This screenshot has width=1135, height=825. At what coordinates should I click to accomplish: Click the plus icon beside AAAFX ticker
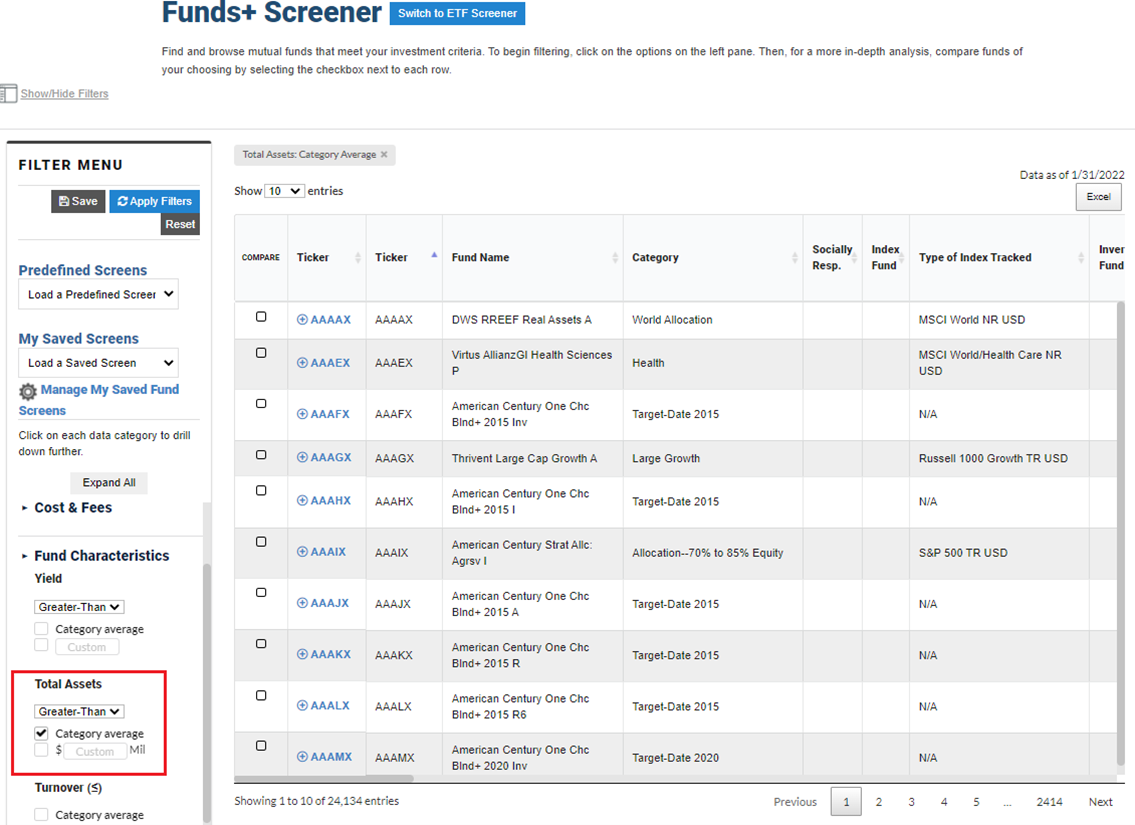coord(303,414)
